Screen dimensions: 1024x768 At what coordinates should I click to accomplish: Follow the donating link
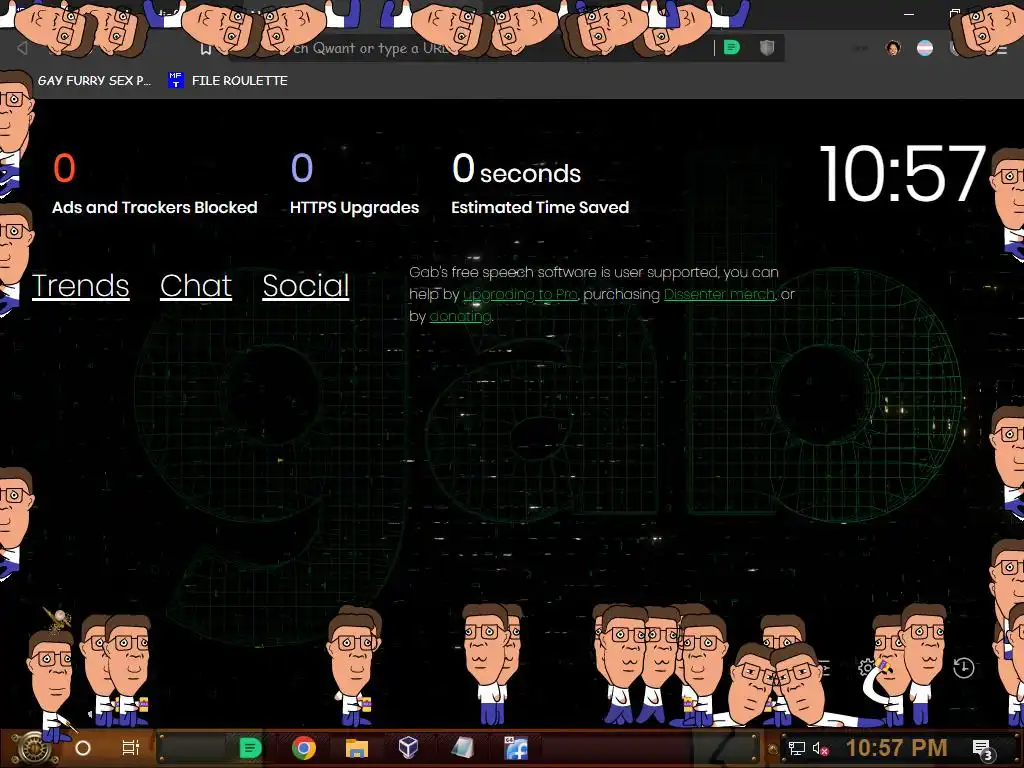click(460, 316)
